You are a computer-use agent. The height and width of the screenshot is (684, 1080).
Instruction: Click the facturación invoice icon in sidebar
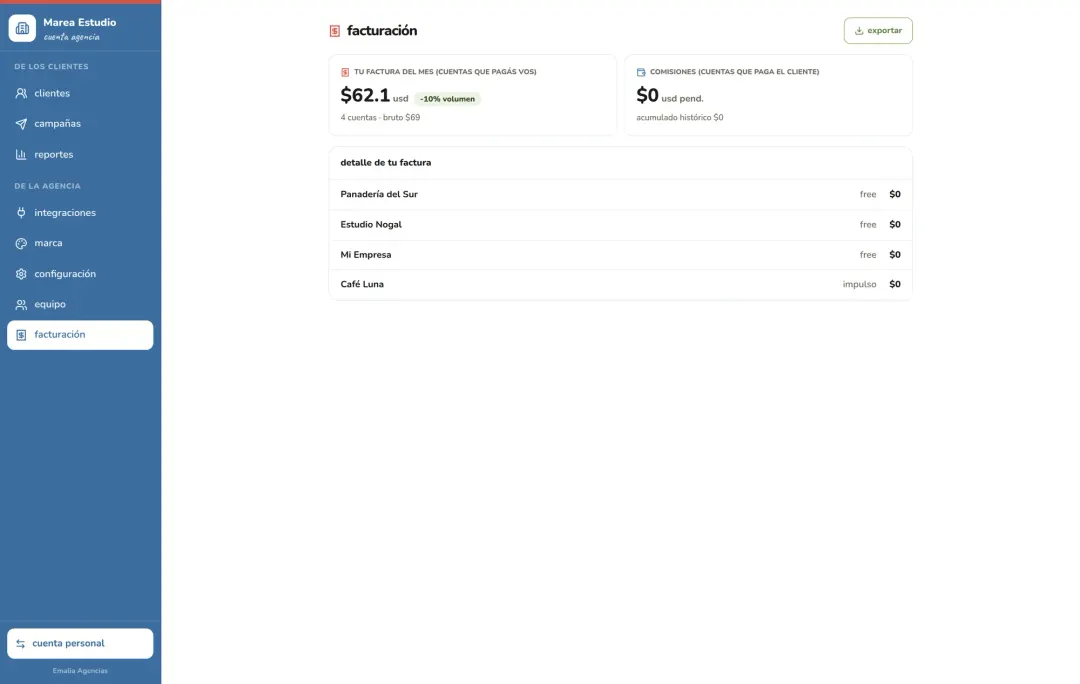(x=21, y=335)
